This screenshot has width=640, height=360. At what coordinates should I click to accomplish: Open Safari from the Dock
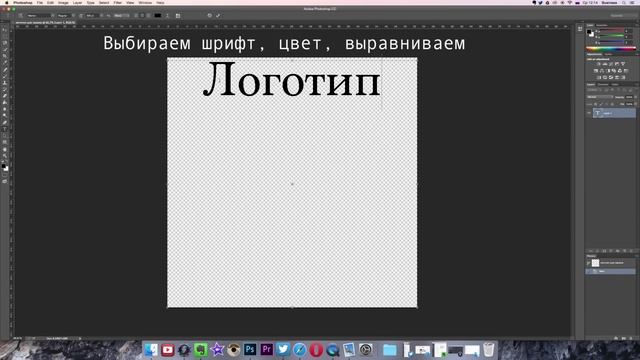pos(300,349)
